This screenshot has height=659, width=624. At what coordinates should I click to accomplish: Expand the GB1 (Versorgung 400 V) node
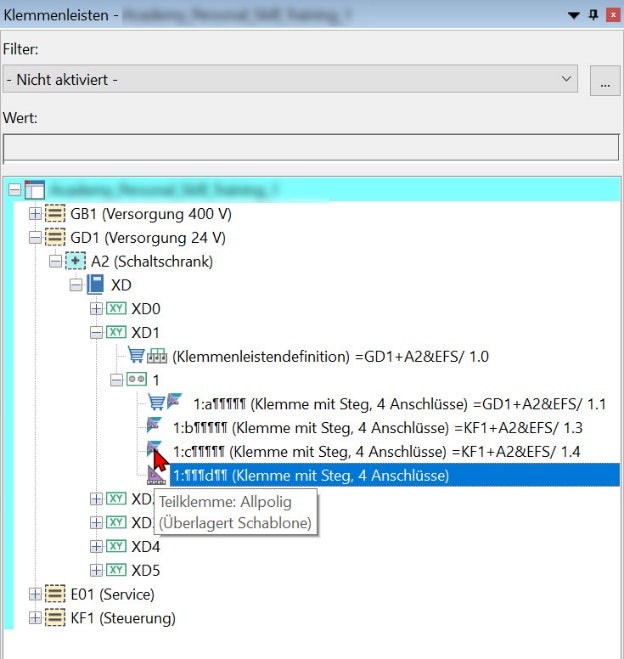36,214
